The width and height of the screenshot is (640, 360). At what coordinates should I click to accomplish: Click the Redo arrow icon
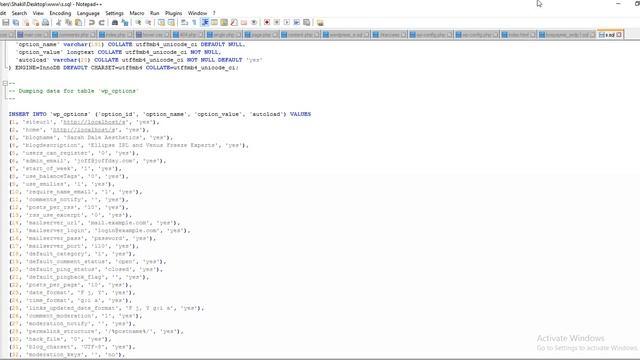(102, 22)
